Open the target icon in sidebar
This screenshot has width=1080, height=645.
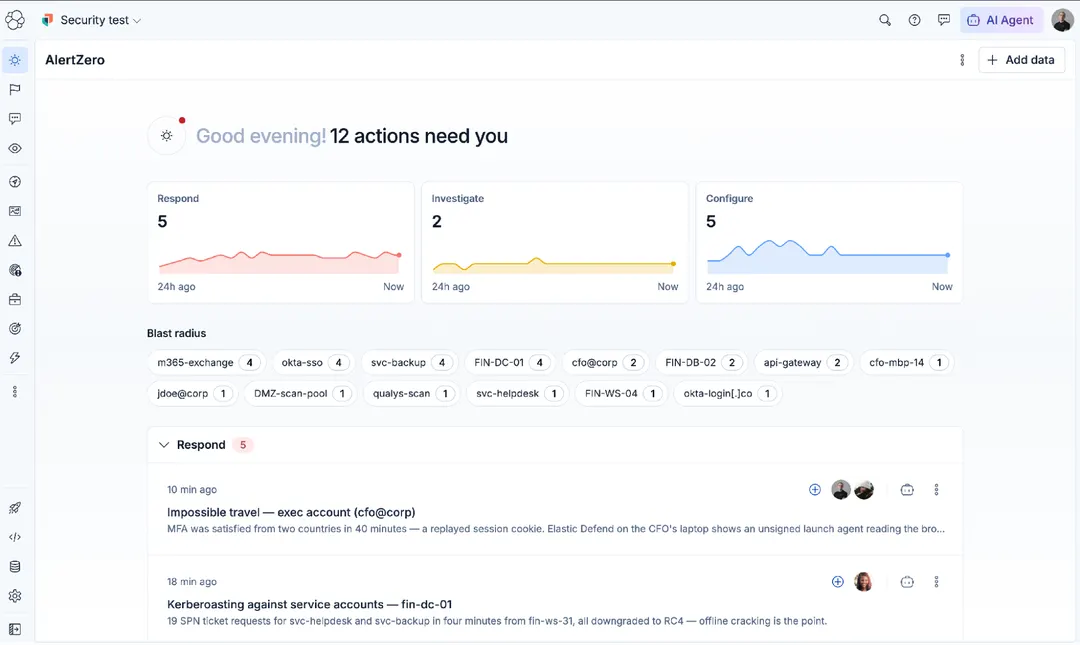(x=14, y=329)
